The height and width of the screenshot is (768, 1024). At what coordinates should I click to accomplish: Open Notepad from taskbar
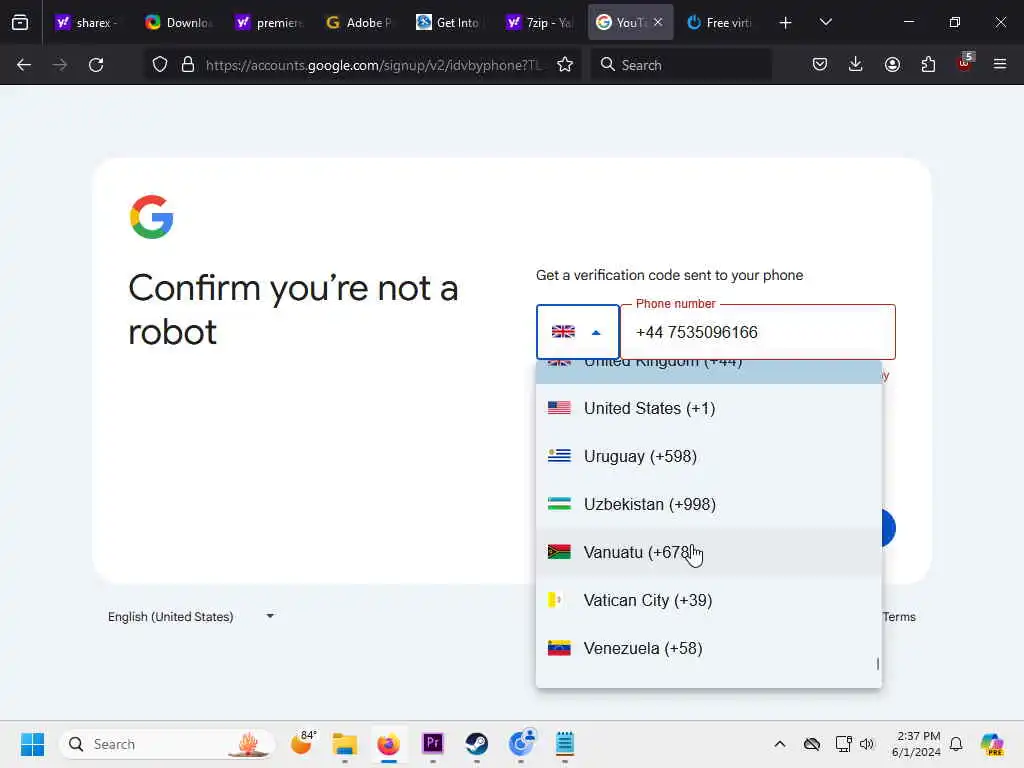click(565, 744)
